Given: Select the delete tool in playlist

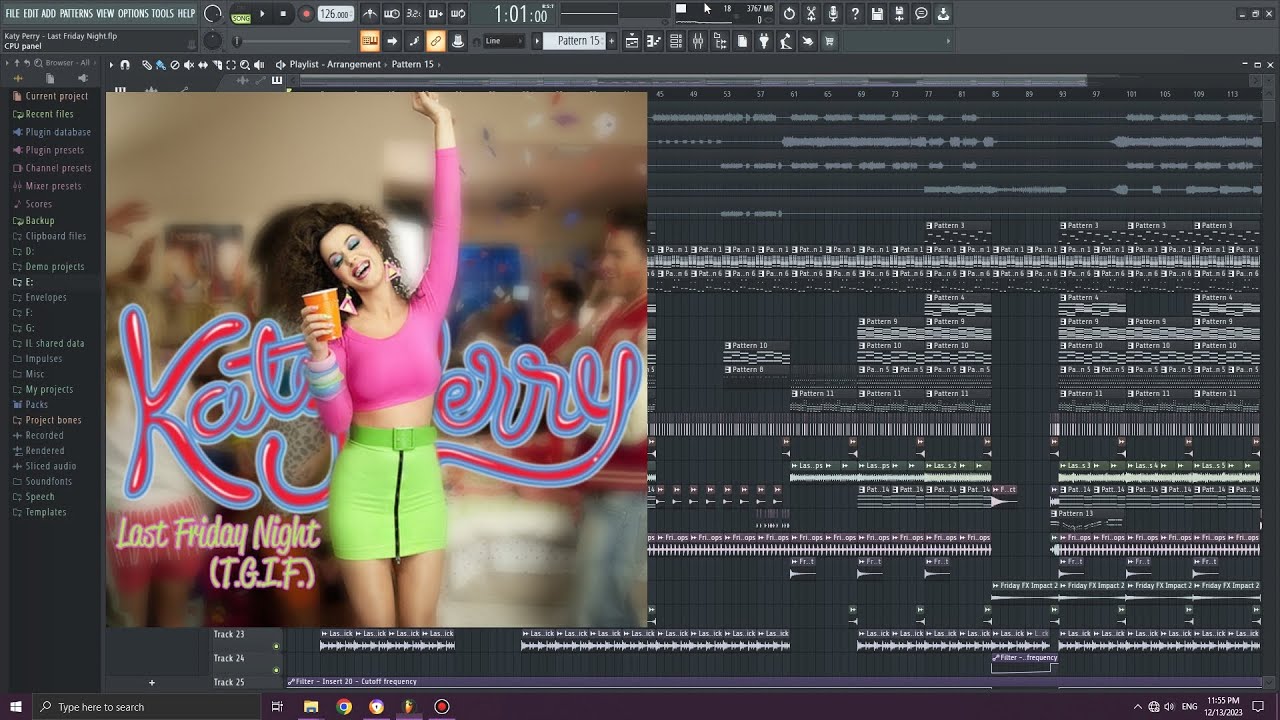Looking at the screenshot, I should (175, 64).
